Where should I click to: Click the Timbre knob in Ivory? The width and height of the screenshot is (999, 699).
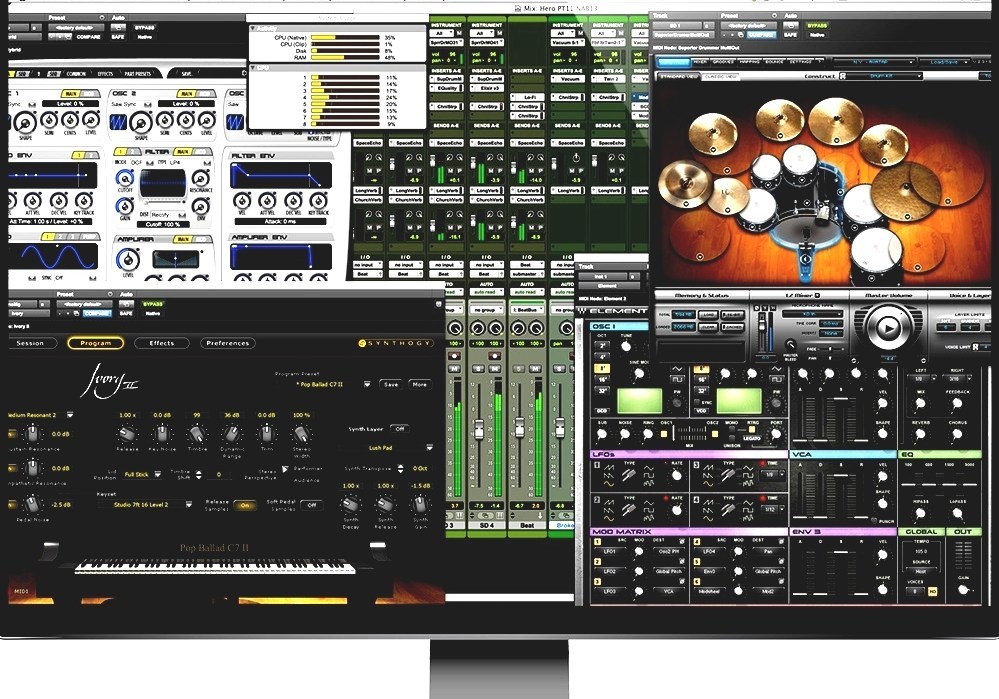click(197, 435)
